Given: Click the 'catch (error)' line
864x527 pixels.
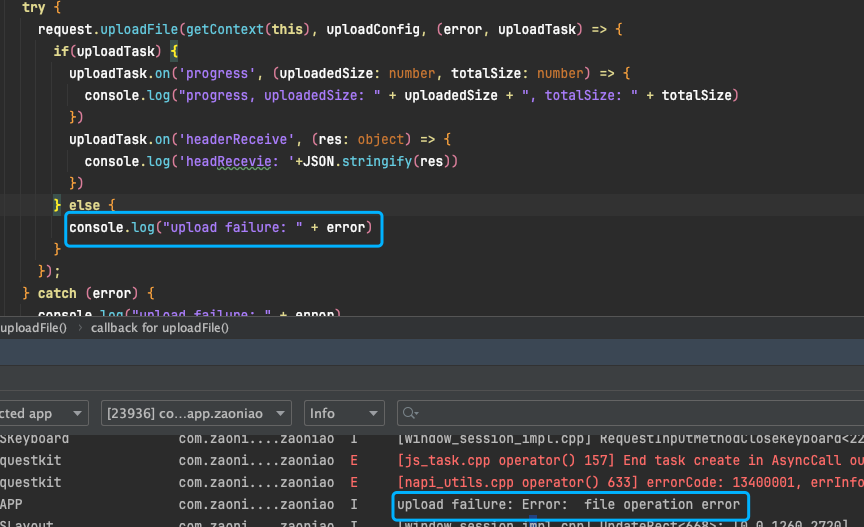Looking at the screenshot, I should 90,293.
